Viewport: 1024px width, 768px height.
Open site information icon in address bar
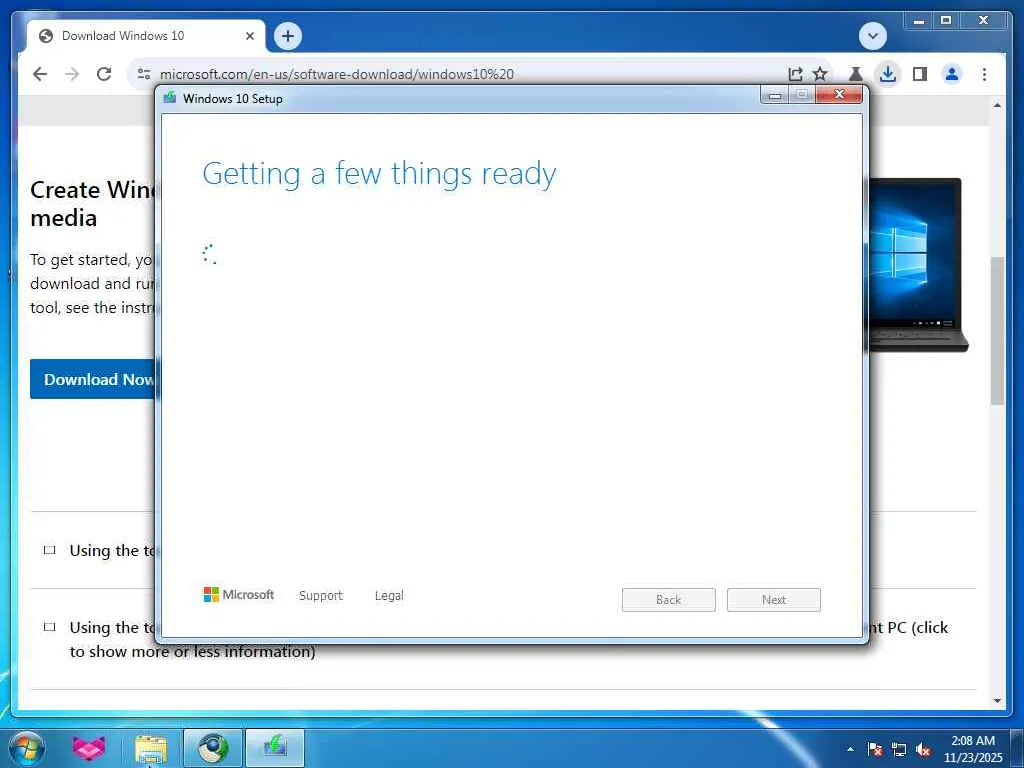pos(144,74)
